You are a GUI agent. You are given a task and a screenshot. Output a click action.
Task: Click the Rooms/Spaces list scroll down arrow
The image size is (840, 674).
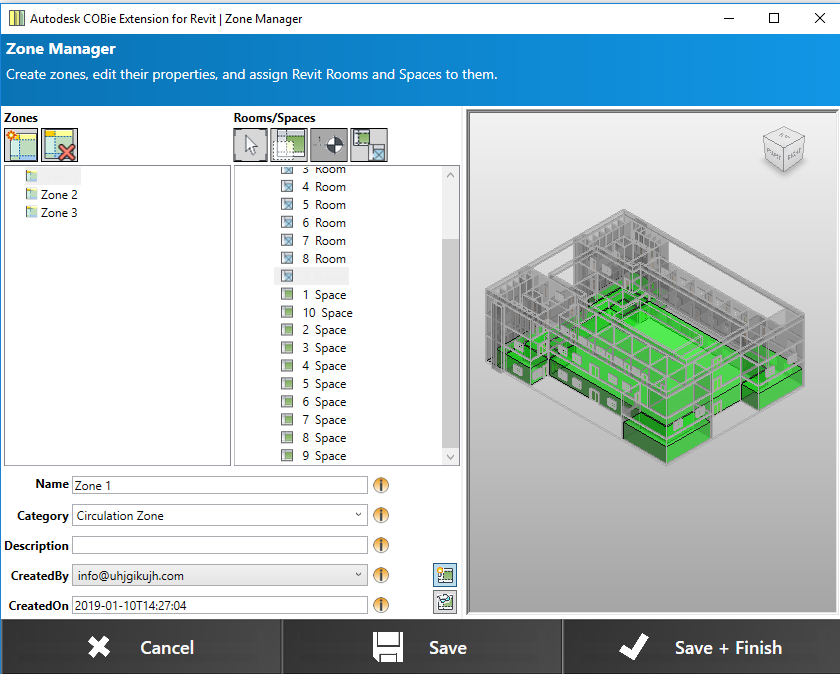(x=450, y=456)
